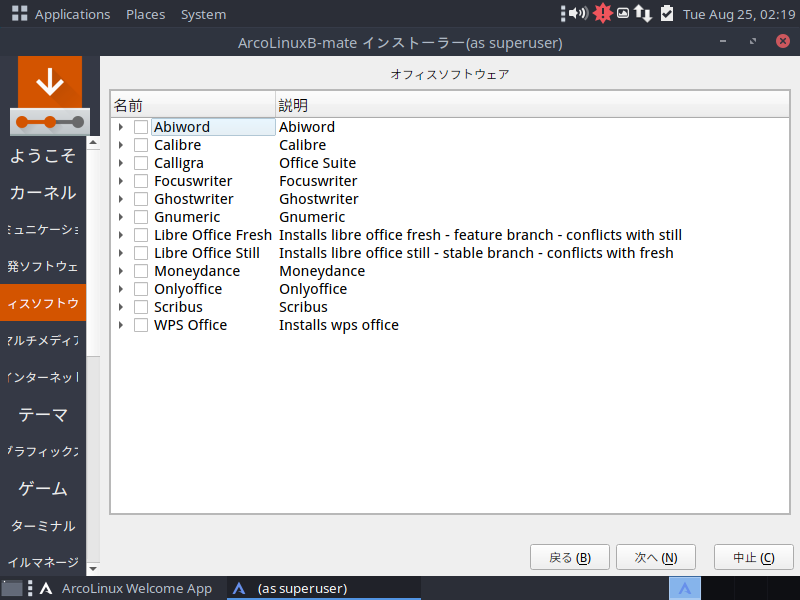The width and height of the screenshot is (800, 600).
Task: Select the Ghostwriter checkbox
Action: click(x=141, y=199)
